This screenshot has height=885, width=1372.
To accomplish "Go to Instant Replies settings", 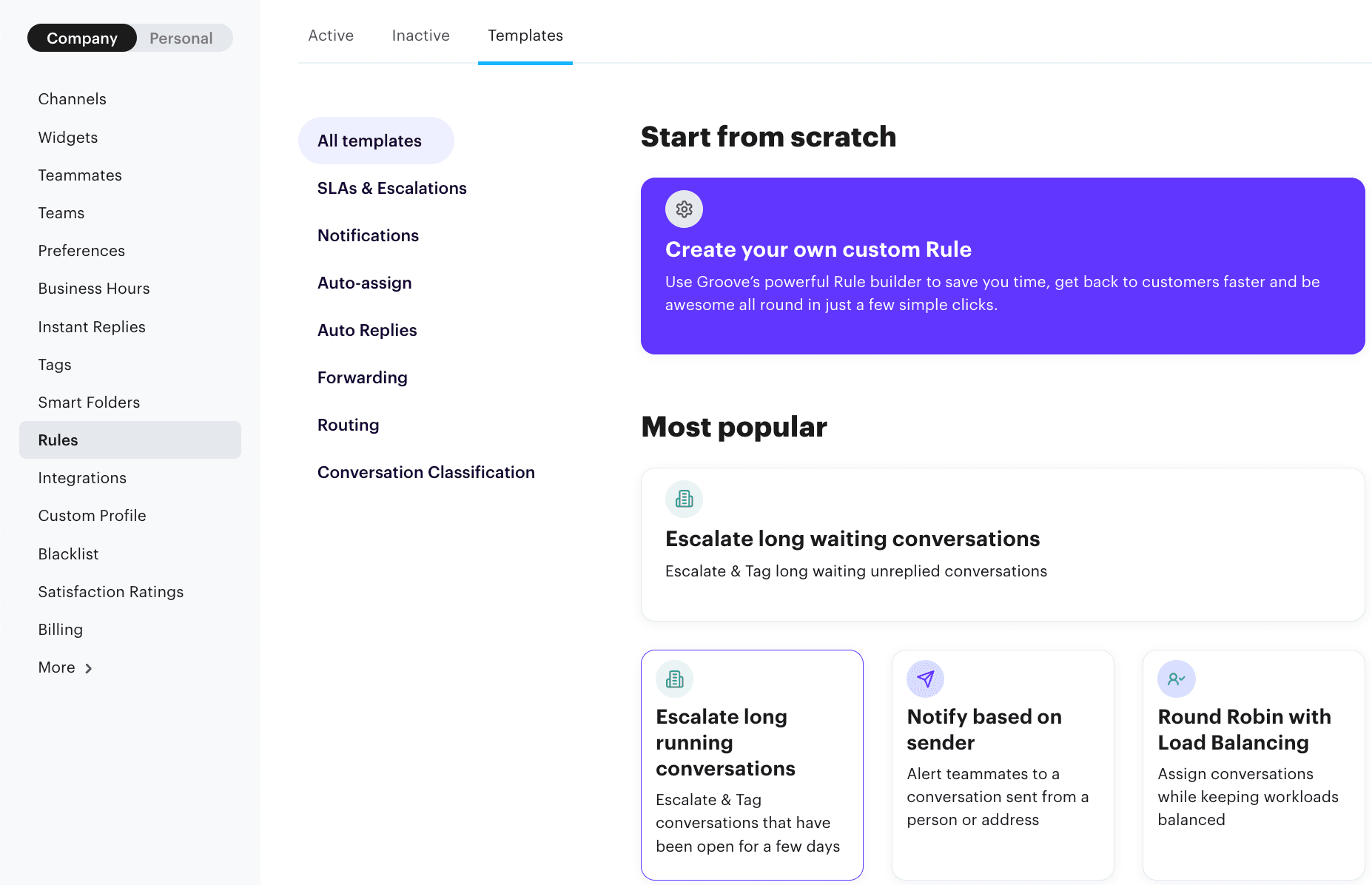I will coord(92,327).
